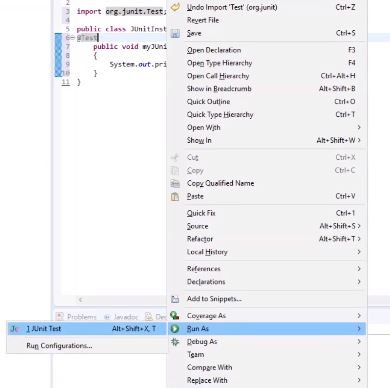The image size is (390, 388).
Task: Expand the Refactor submenu
Action: [267, 239]
